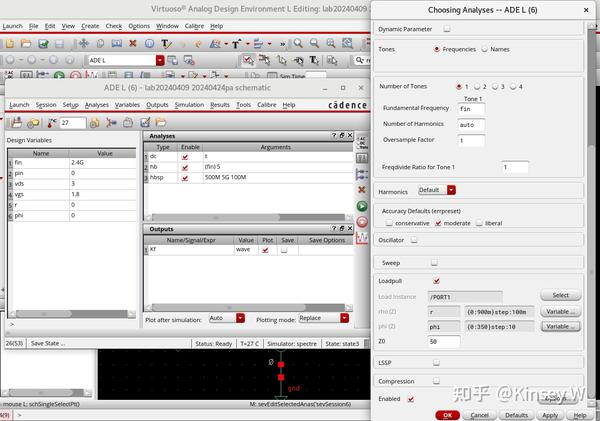Image resolution: width=600 pixels, height=421 pixels.
Task: Click the open folder icon in ADE toolbar
Action: pos(161,122)
